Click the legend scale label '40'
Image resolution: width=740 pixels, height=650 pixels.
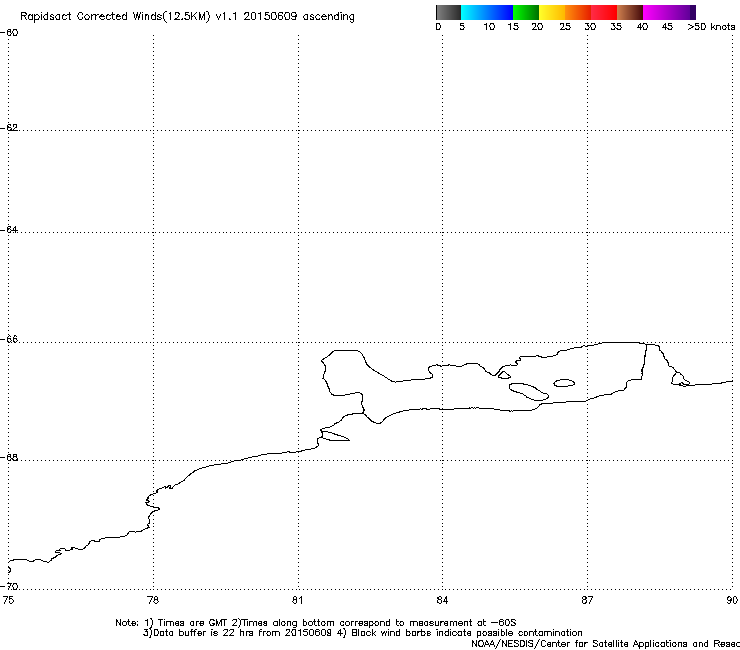coord(642,27)
